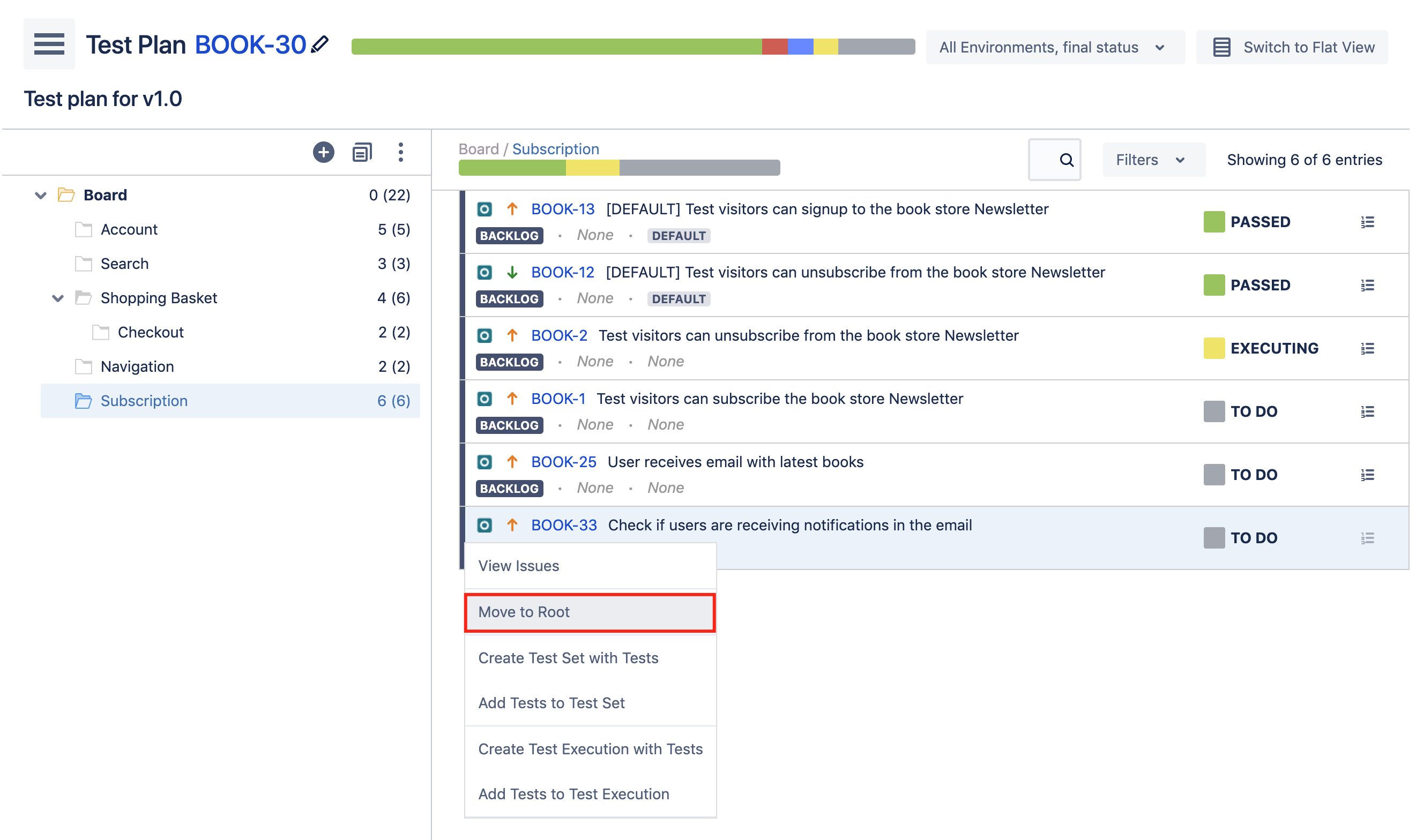Click the BACKLOG badge on BOOK-13

509,236
